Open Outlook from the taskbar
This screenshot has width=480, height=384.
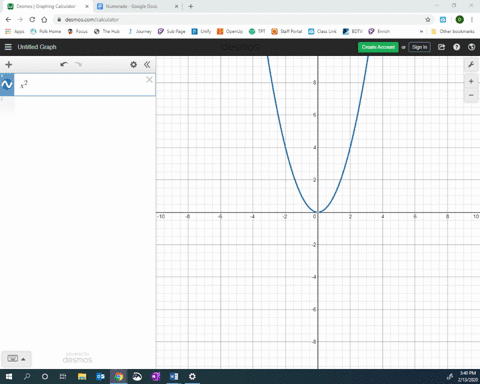click(100, 377)
